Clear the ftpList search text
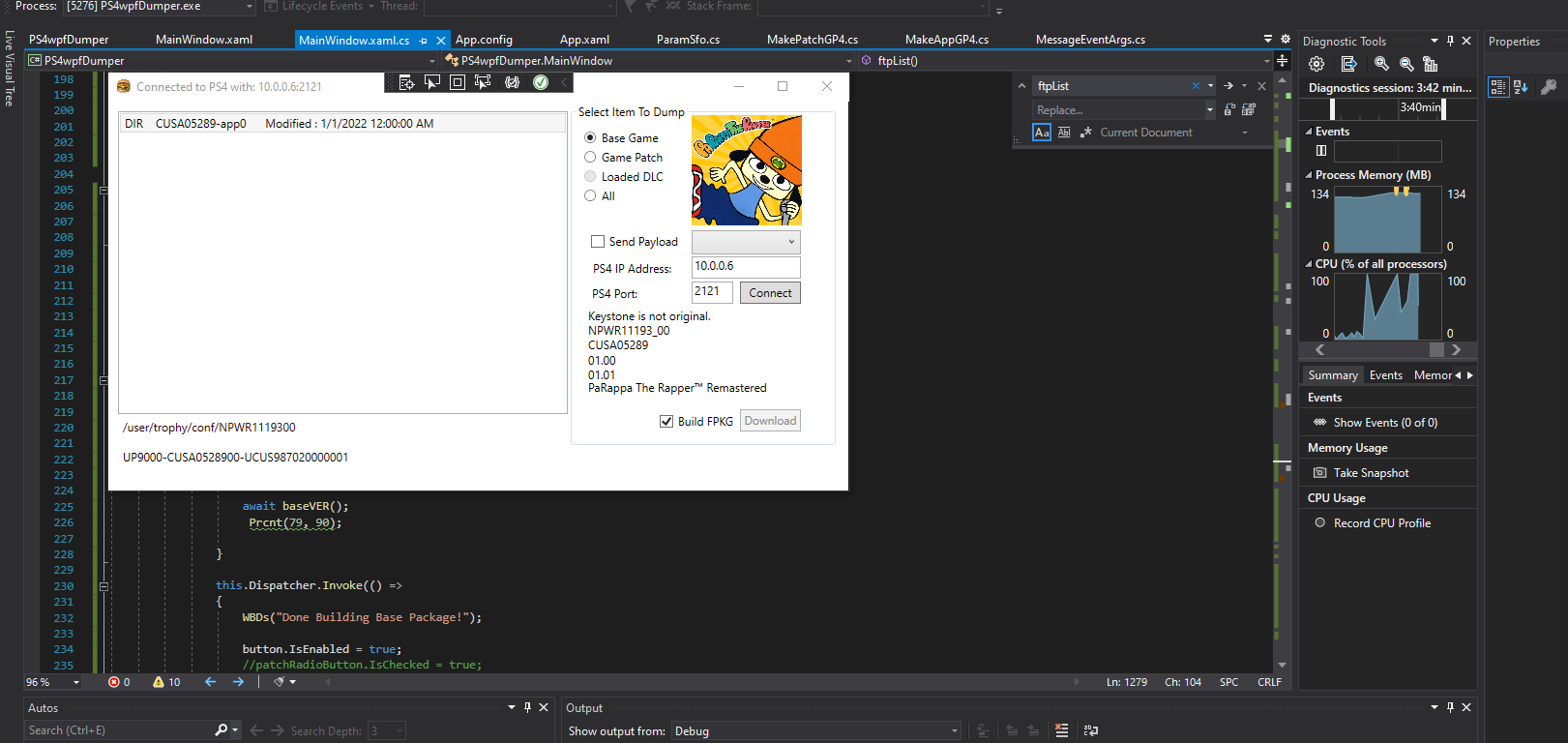1568x743 pixels. pyautogui.click(x=1196, y=86)
